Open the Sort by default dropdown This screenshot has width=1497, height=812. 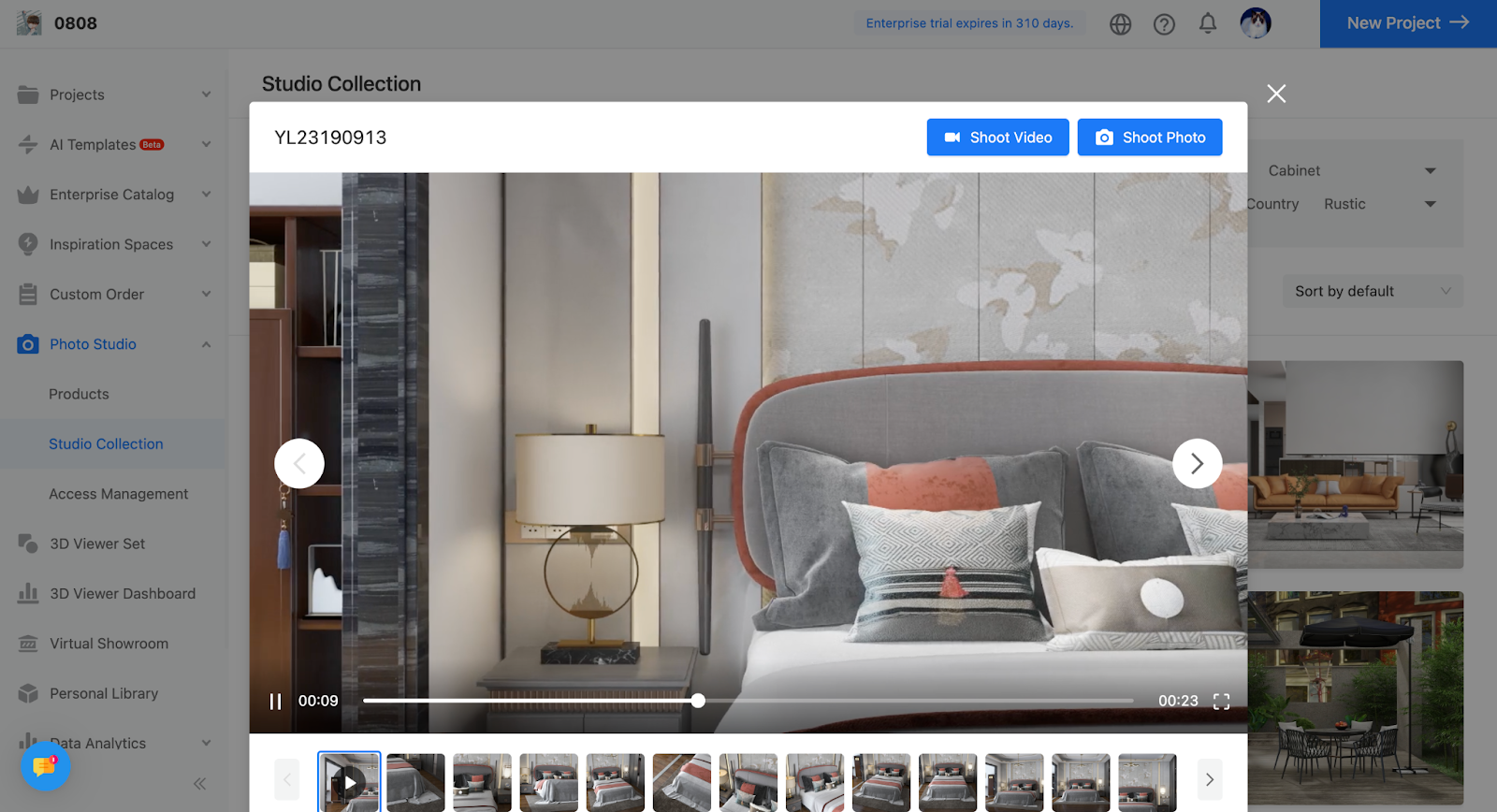pos(1372,292)
